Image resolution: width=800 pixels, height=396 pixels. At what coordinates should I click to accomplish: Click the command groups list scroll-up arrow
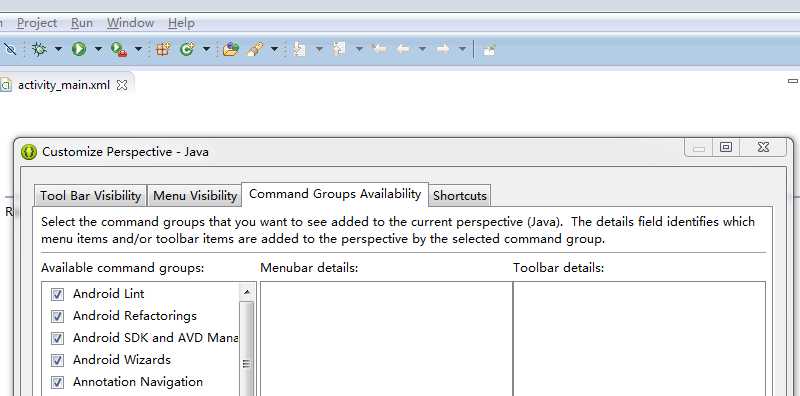coord(246,292)
